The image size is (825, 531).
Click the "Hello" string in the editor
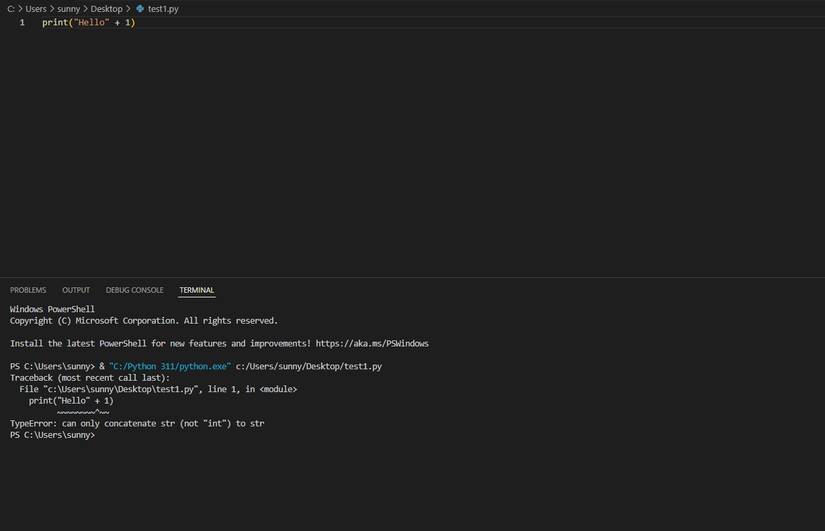click(x=92, y=23)
